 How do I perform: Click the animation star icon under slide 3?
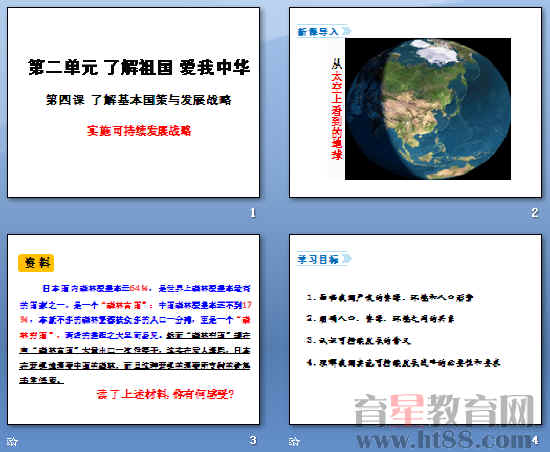click(x=12, y=441)
